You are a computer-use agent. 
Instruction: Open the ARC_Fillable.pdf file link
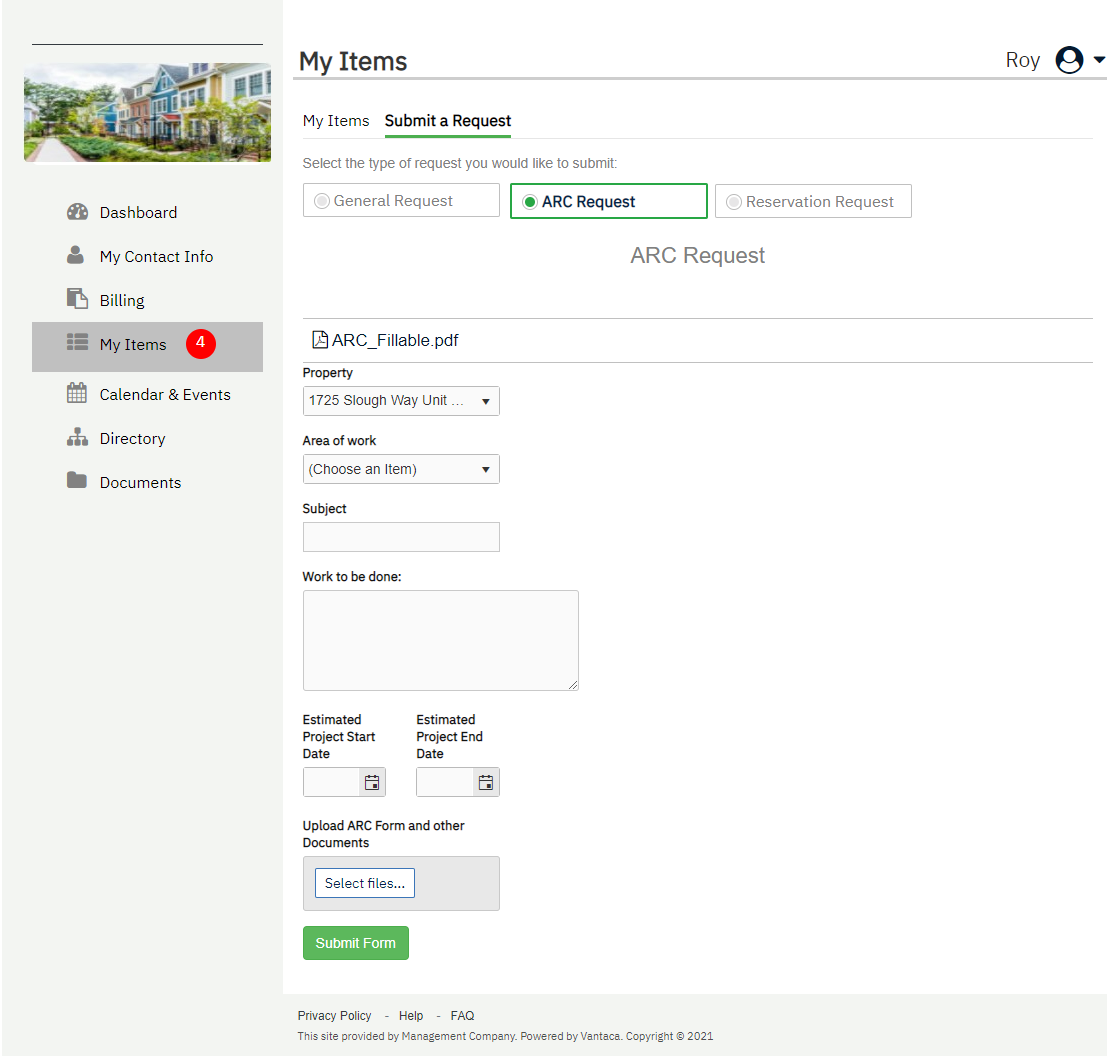click(394, 340)
